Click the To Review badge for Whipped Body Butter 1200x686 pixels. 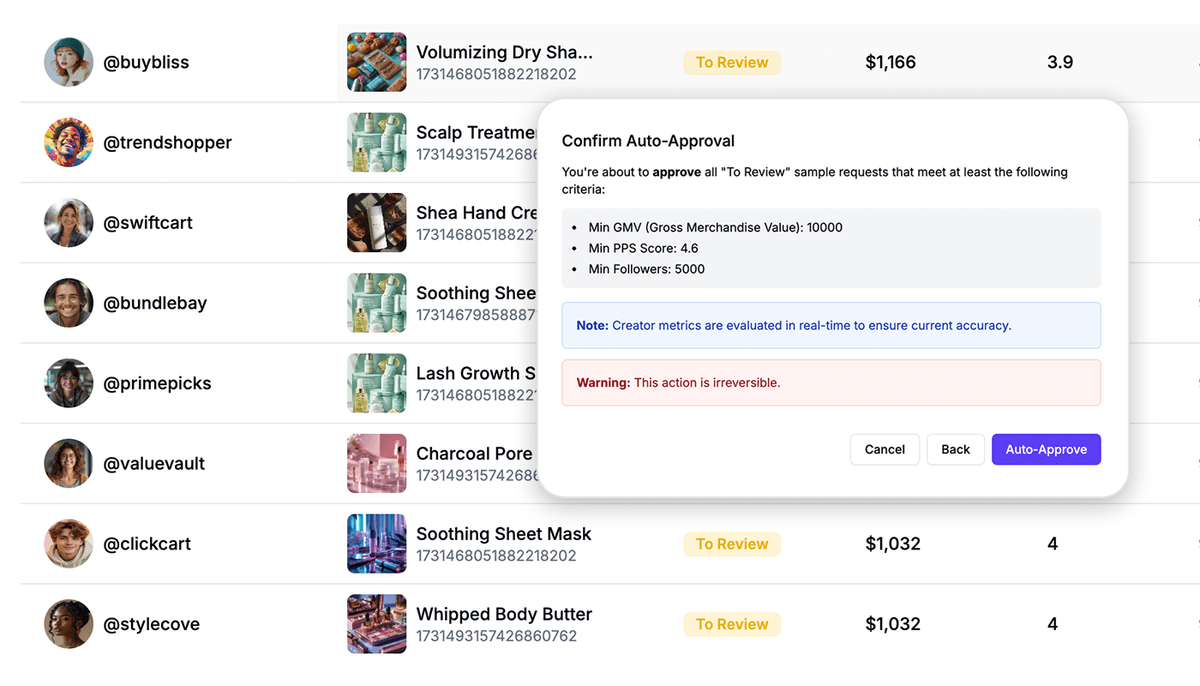pyautogui.click(x=732, y=623)
